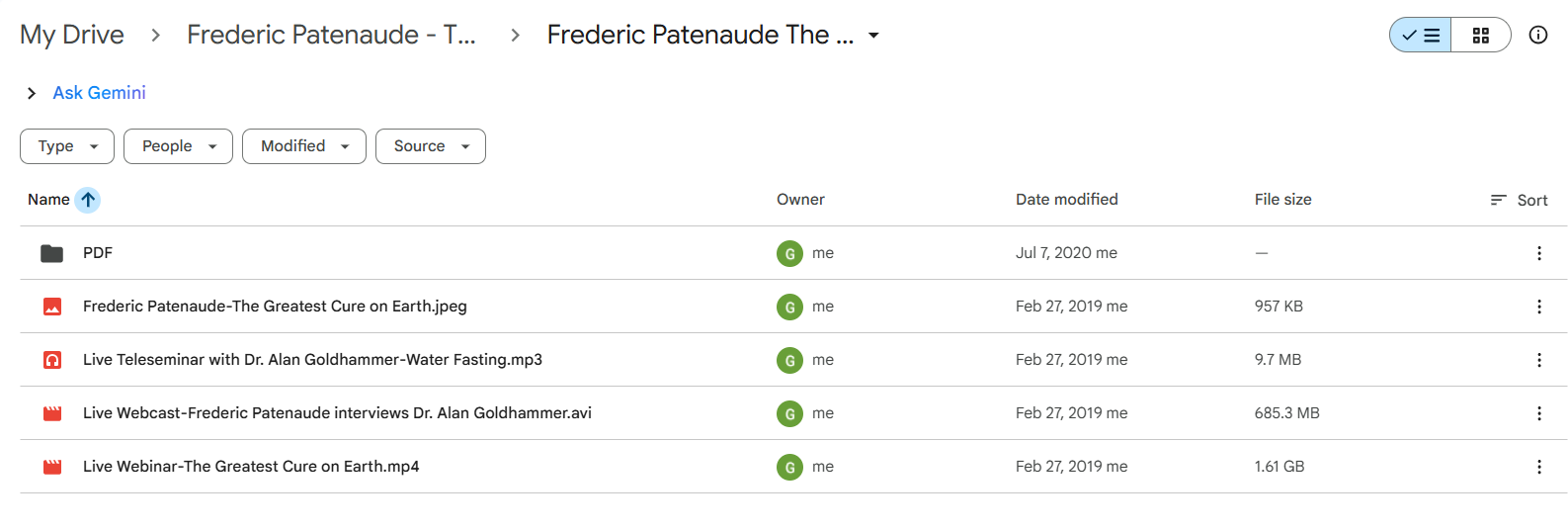Open more actions for the .avi file
This screenshot has height=531, width=1568.
[x=1538, y=413]
